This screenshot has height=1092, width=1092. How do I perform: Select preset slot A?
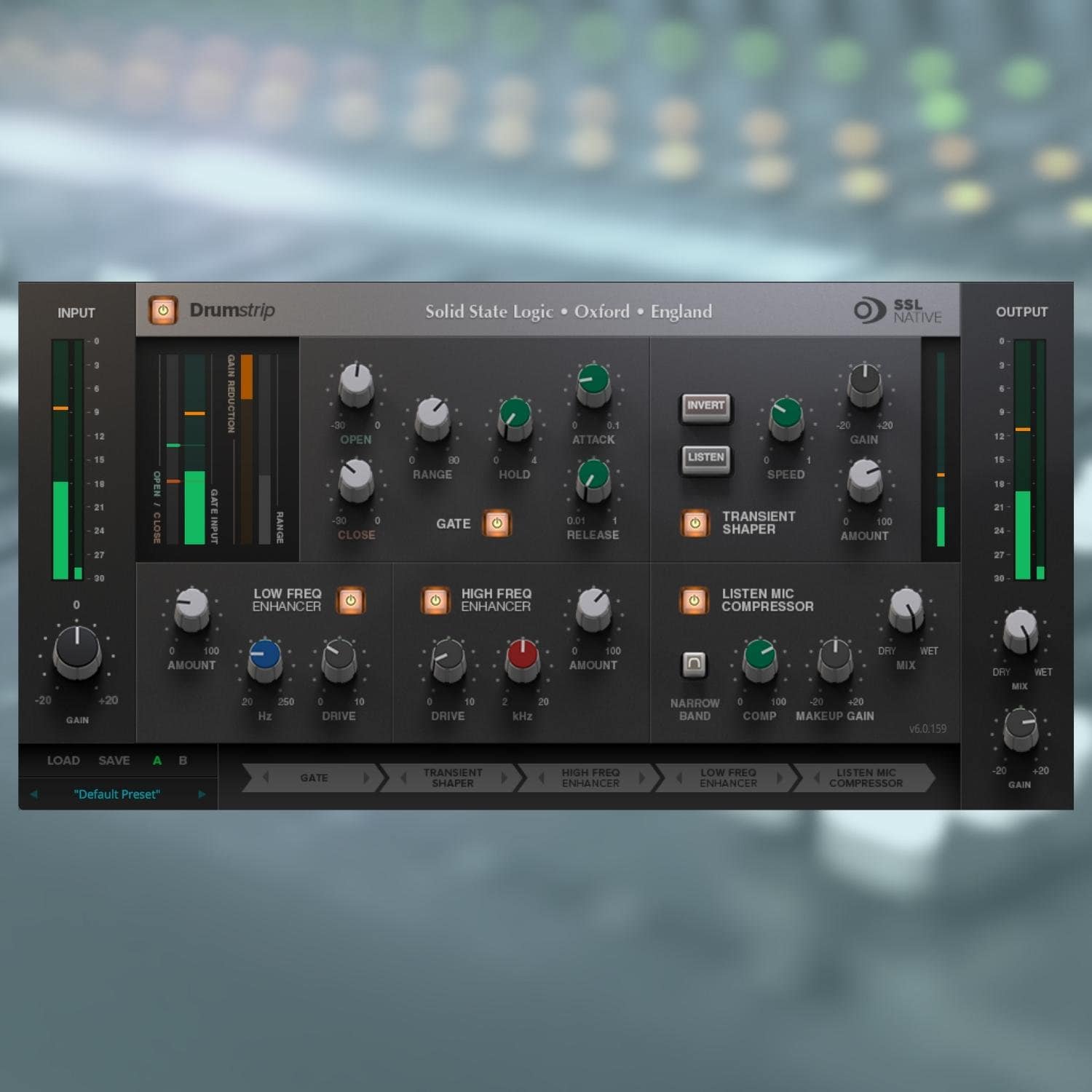(x=157, y=760)
